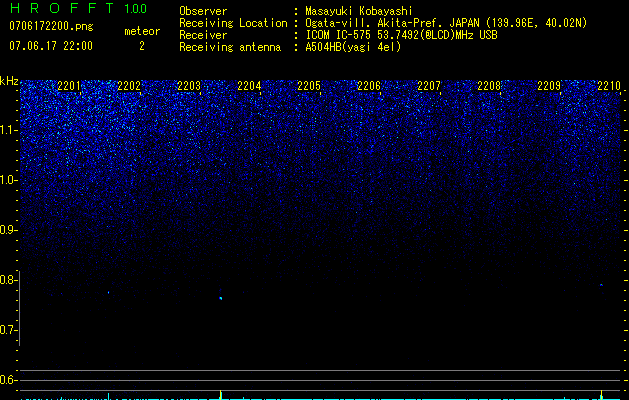
Task: Click the yellow detection spike under 2210
Action: pyautogui.click(x=601, y=395)
